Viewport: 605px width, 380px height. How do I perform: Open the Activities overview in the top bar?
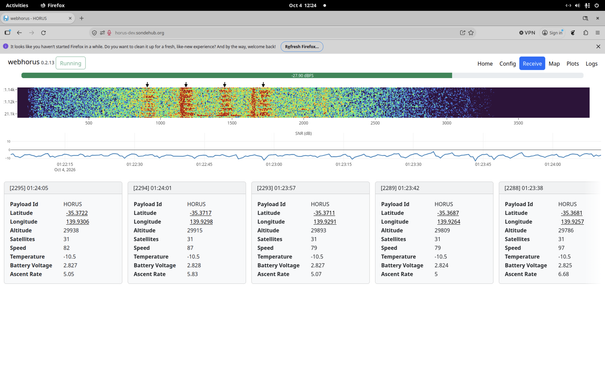[17, 5]
